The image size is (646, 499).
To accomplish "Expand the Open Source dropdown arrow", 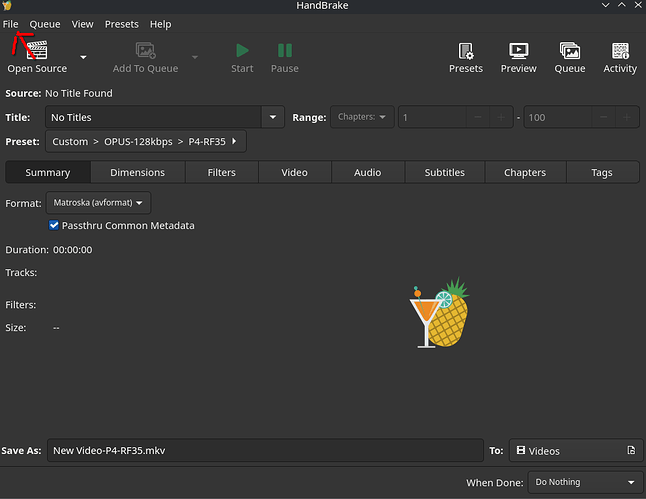I will pos(83,57).
